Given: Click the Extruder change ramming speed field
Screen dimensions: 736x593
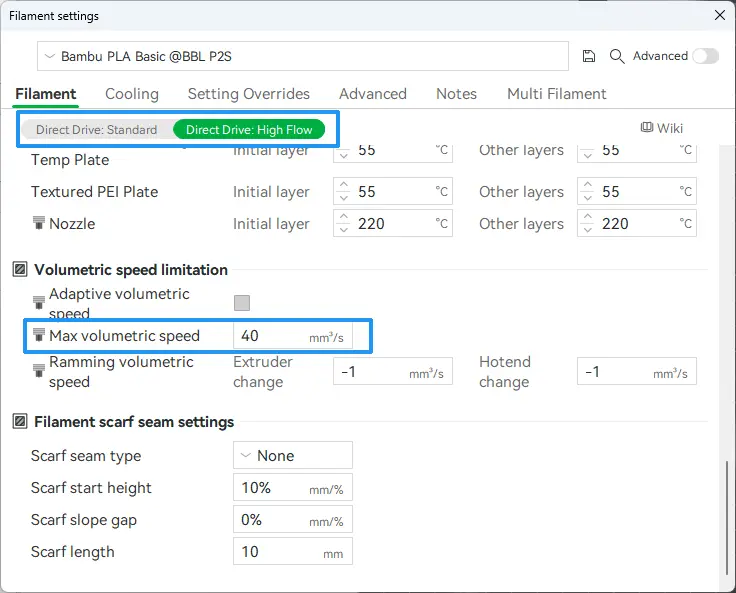Looking at the screenshot, I should pyautogui.click(x=393, y=371).
